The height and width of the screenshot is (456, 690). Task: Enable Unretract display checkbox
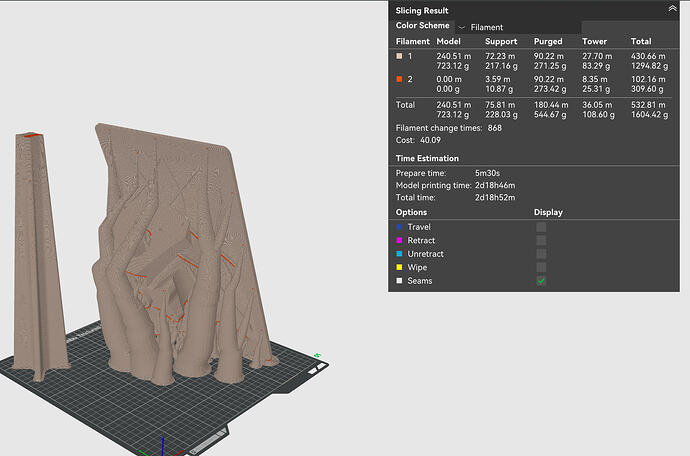pyautogui.click(x=541, y=254)
